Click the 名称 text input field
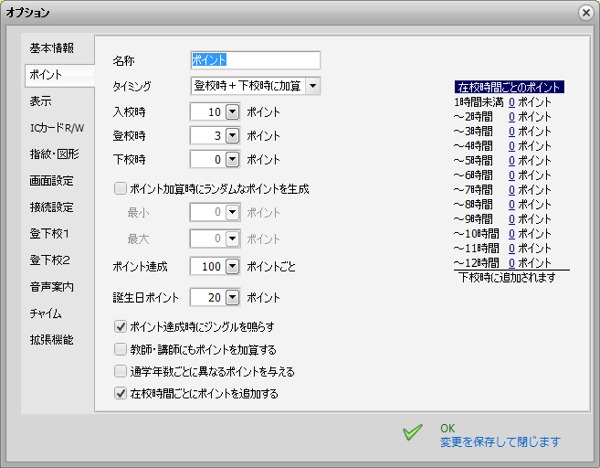This screenshot has width=600, height=468. point(255,60)
